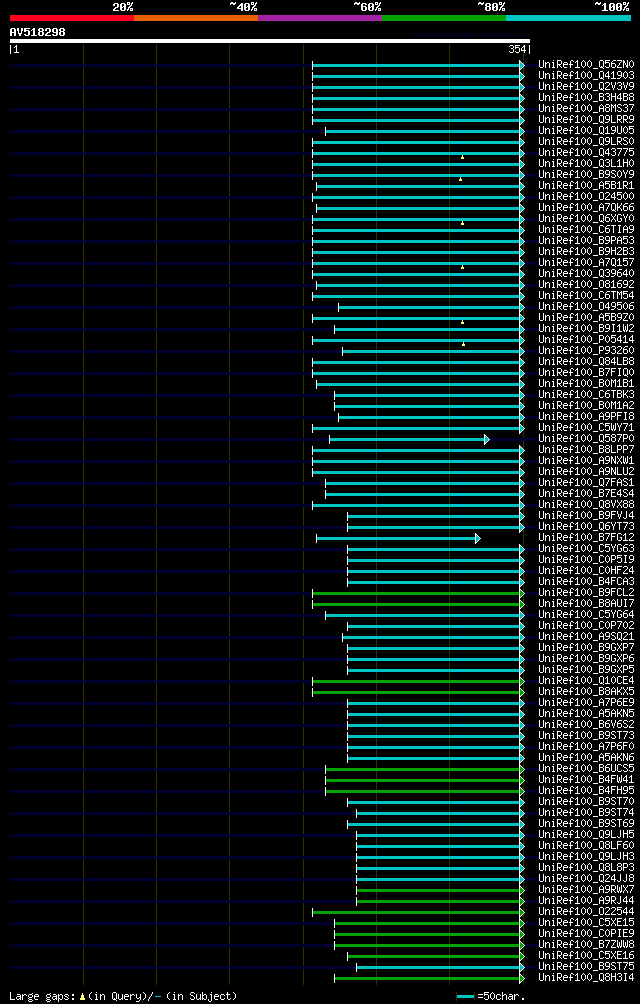Viewport: 640px width, 1004px height.
Task: Select the UniRef100_B9I1W2 label
Action: [586, 328]
